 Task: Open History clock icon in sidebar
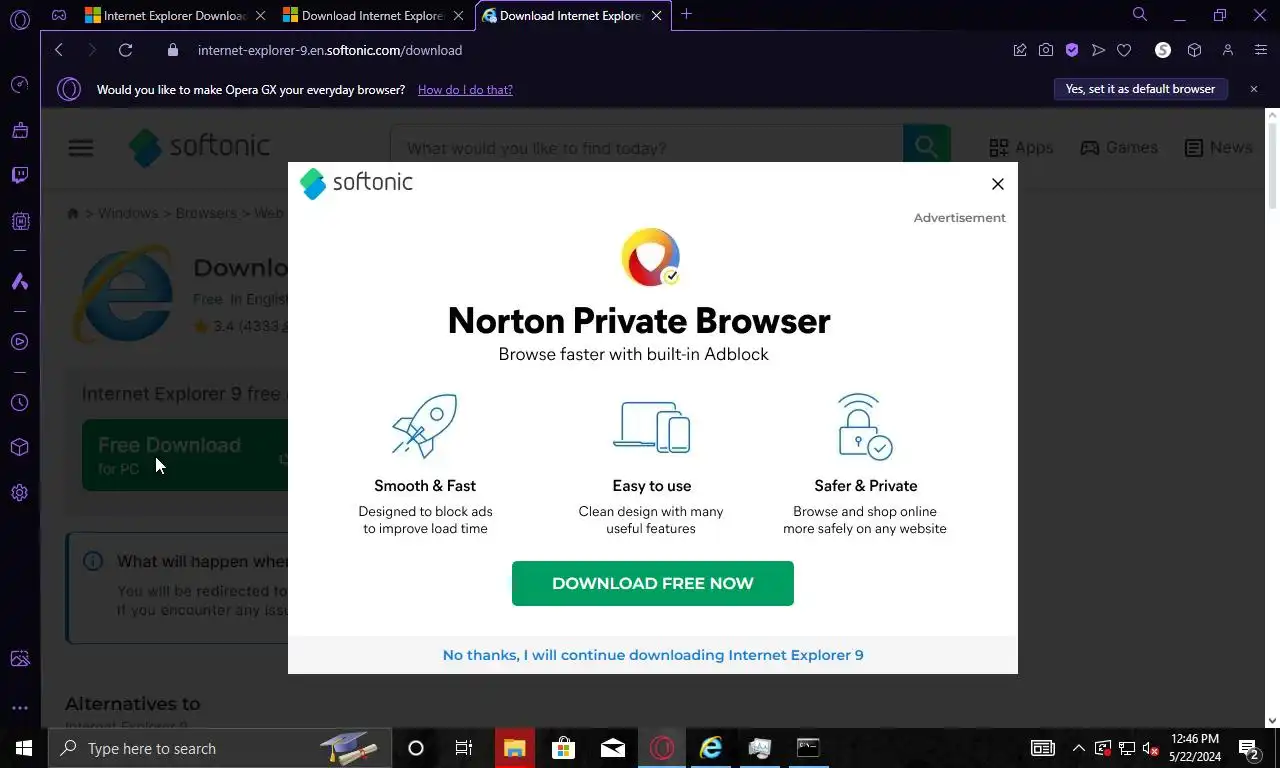(x=19, y=403)
